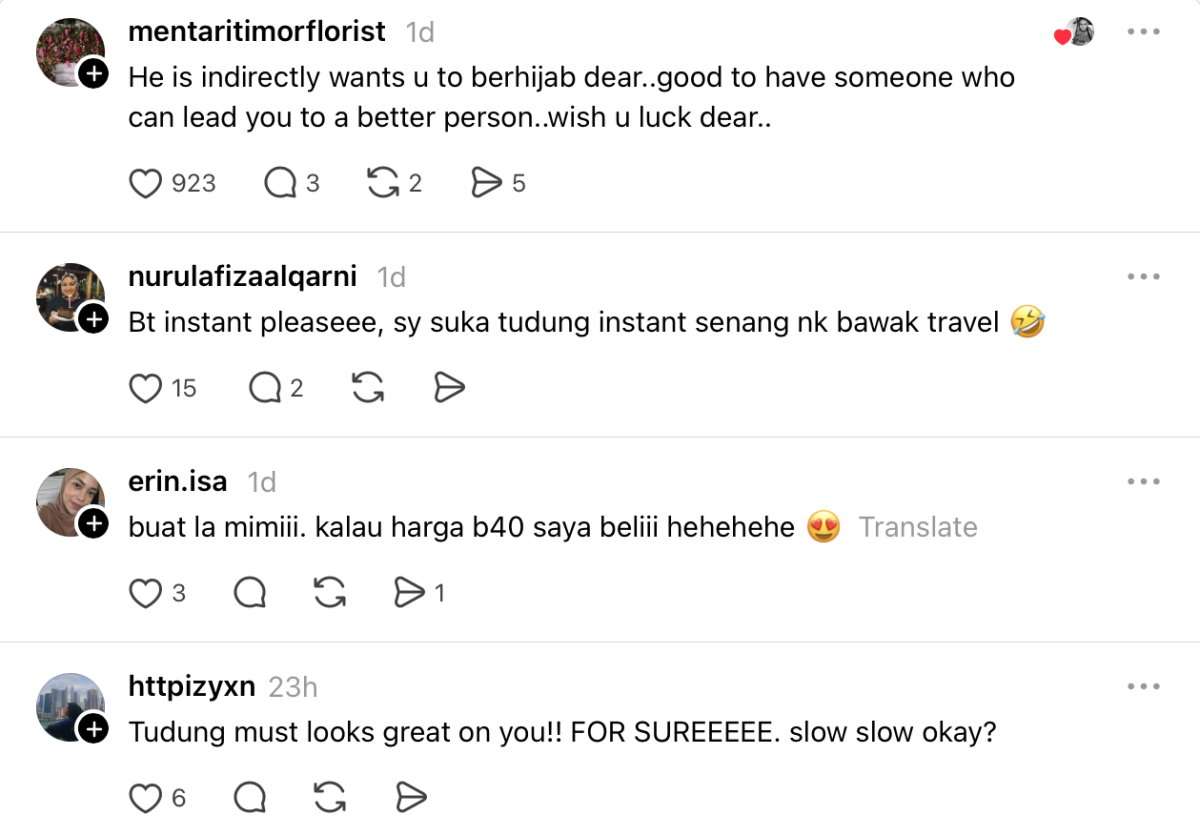Open more options for mentaritimorflorist's comment
1200x836 pixels.
[x=1143, y=32]
